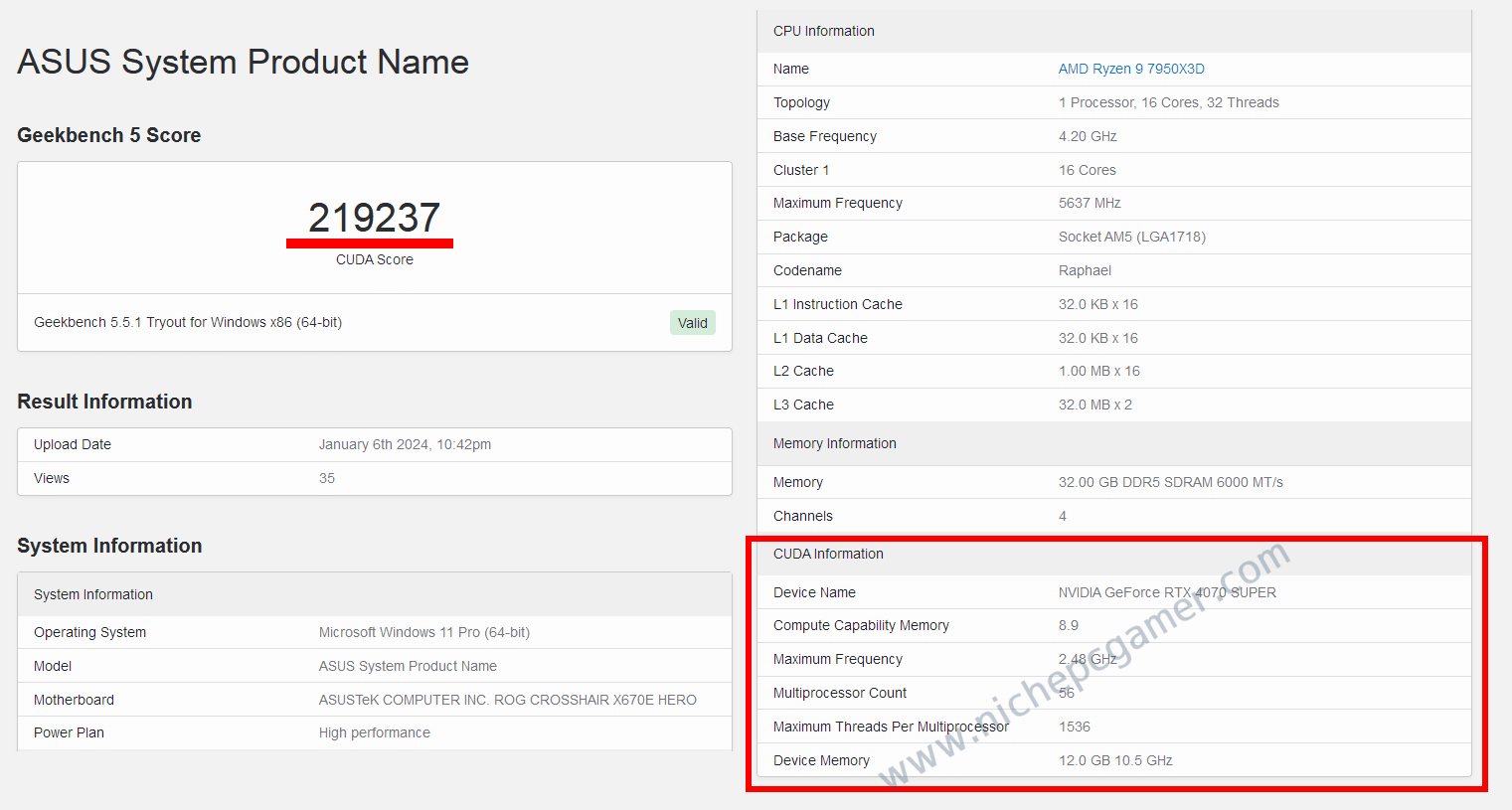Select the Memory value 32.00 GB DDR5 SDRAM

1171,482
